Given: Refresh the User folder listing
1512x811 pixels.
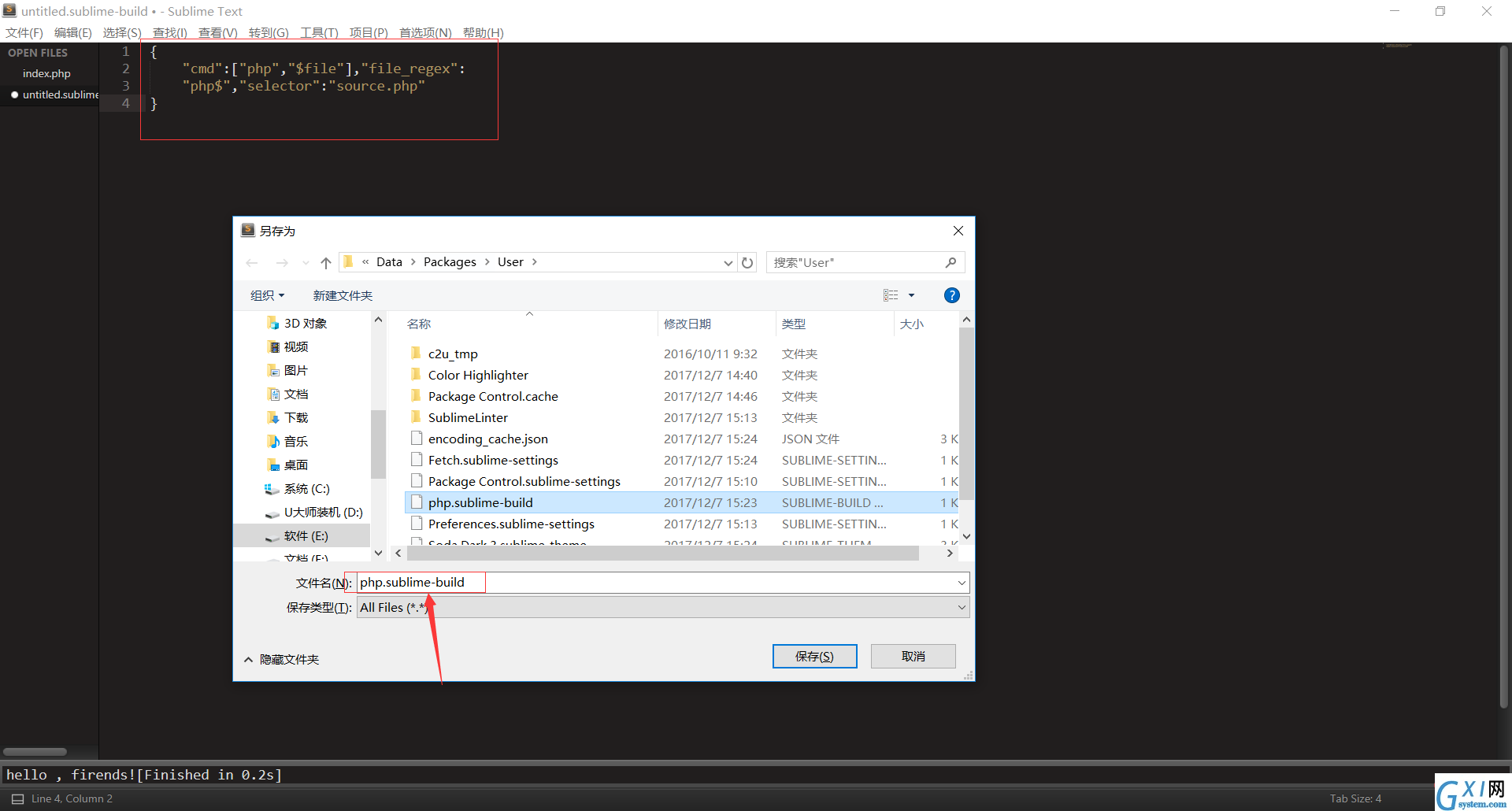Looking at the screenshot, I should 747,263.
